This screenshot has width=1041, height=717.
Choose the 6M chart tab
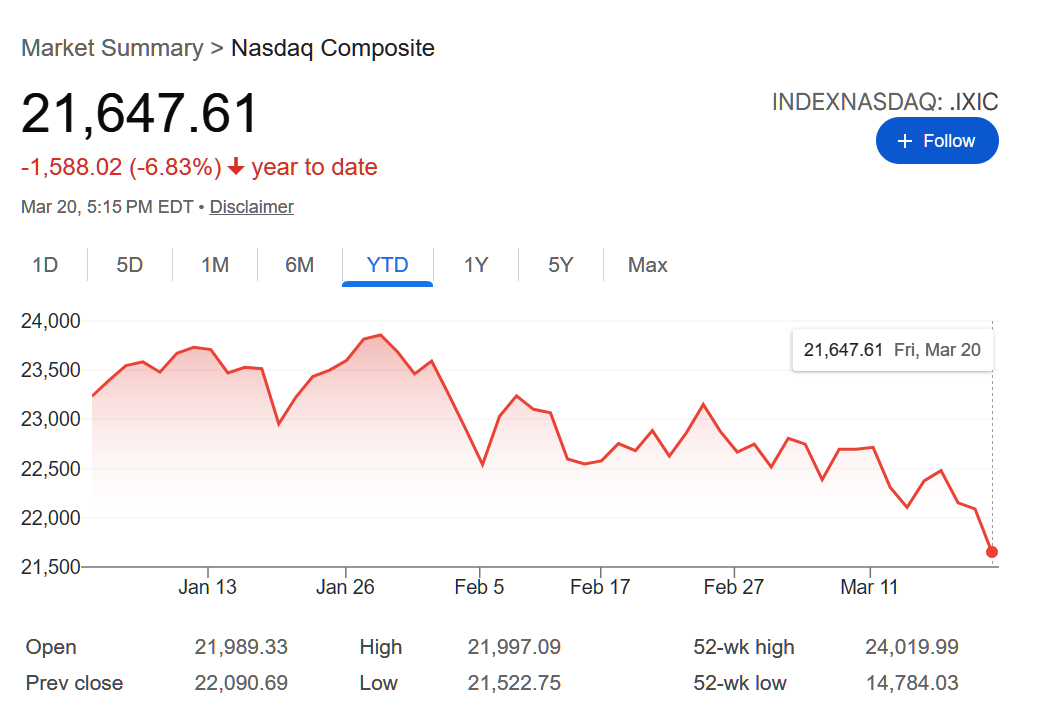click(x=299, y=265)
